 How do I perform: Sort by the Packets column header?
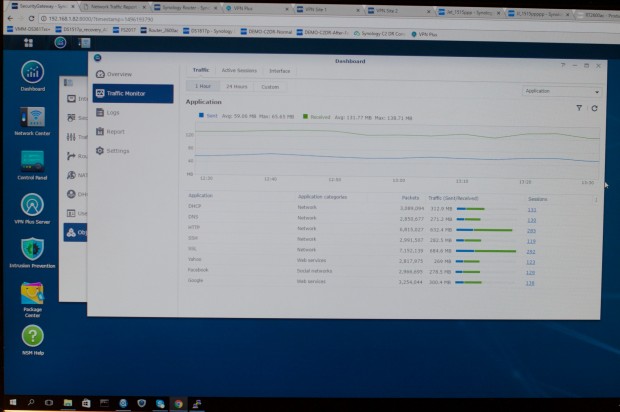pos(396,198)
